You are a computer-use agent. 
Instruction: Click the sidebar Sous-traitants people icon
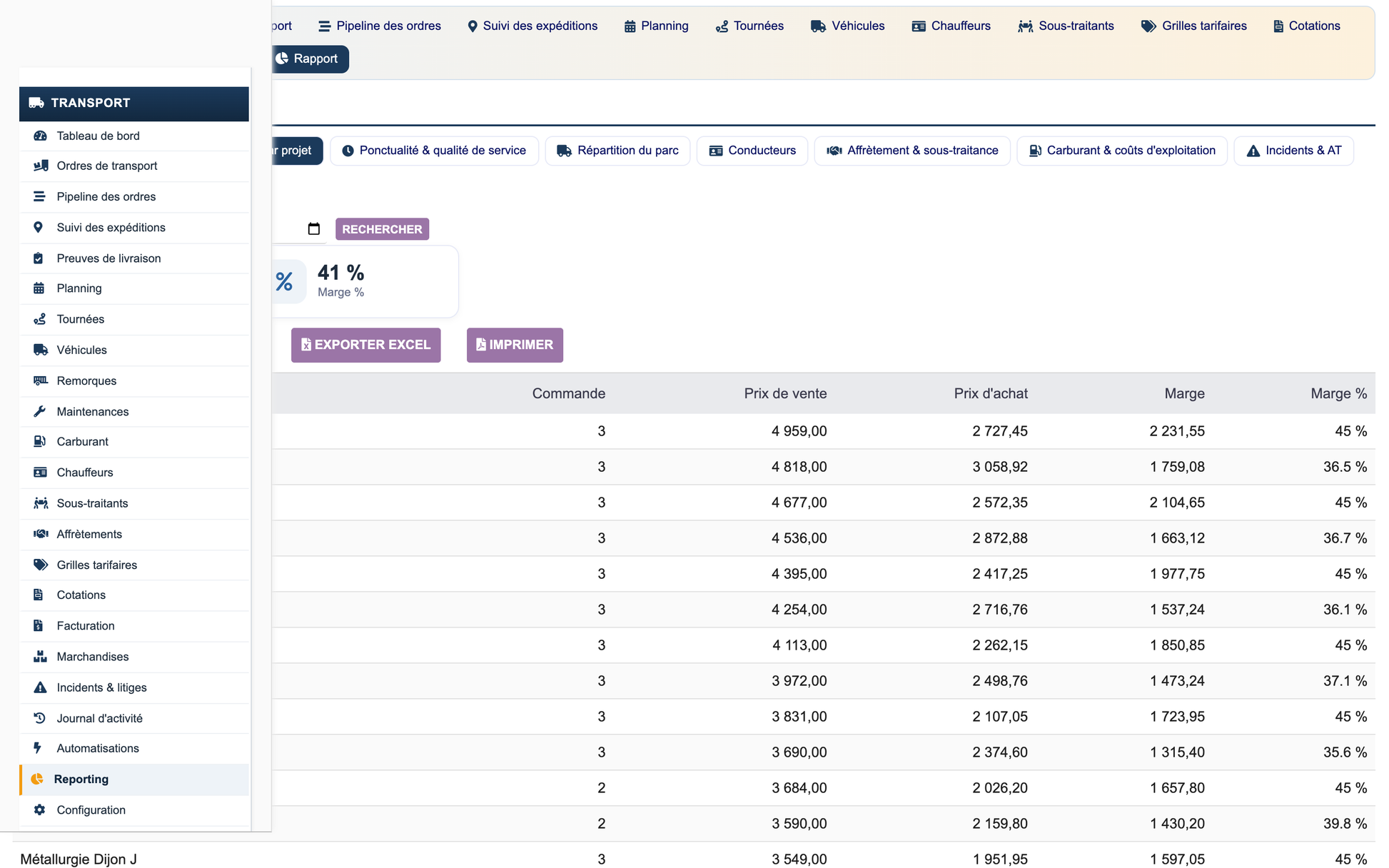point(41,503)
